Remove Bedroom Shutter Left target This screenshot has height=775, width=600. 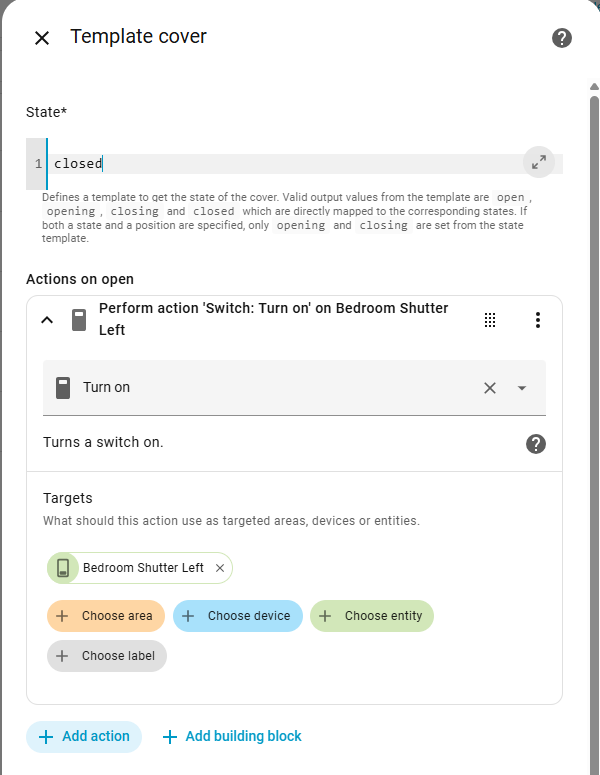point(220,568)
